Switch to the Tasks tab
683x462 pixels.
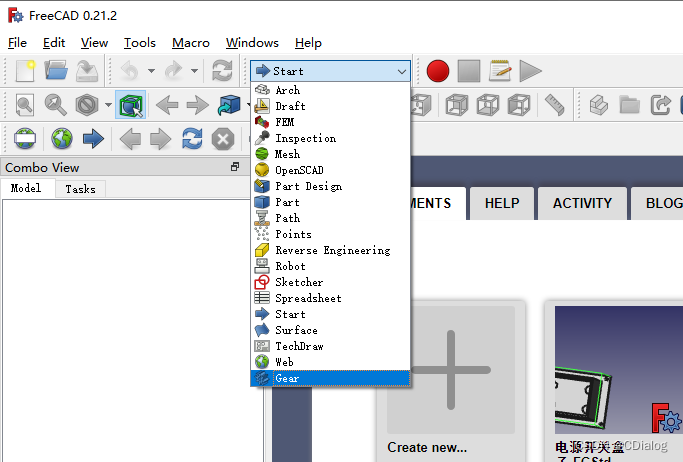[81, 189]
